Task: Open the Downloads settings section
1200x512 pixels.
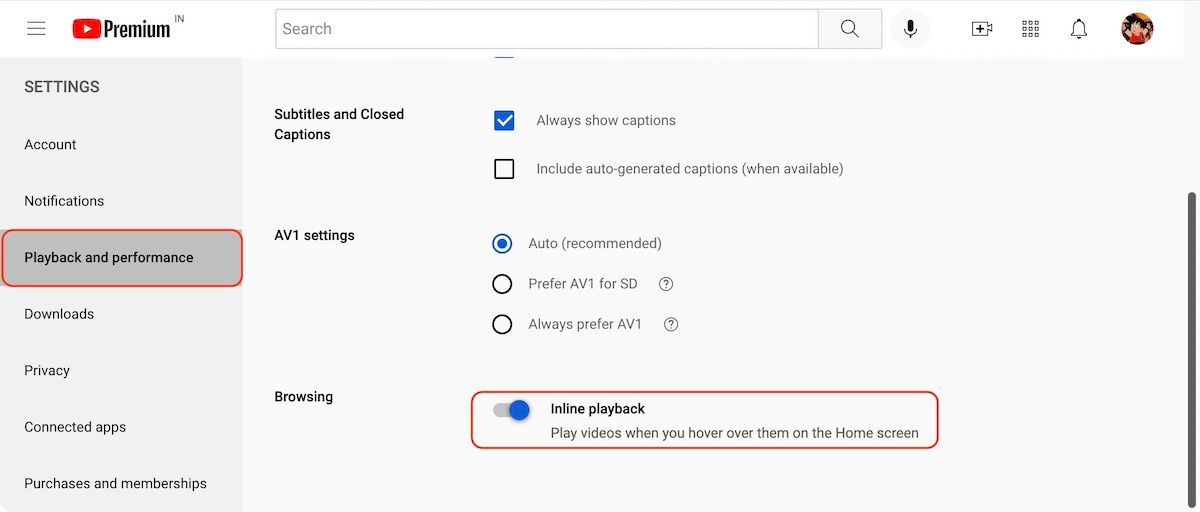Action: pyautogui.click(x=59, y=314)
